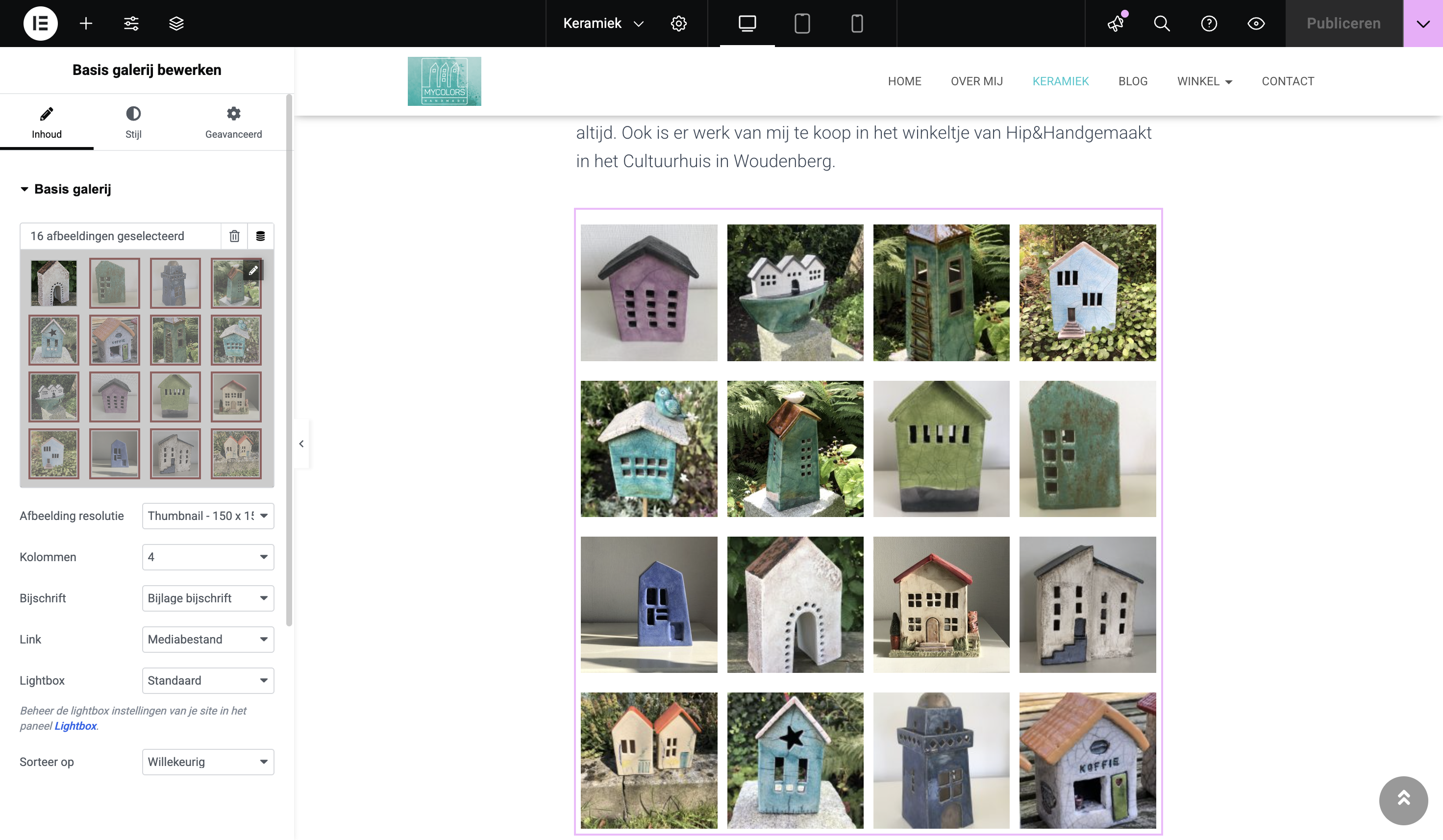Open page settings gear icon
Viewport: 1443px width, 840px height.
point(678,24)
